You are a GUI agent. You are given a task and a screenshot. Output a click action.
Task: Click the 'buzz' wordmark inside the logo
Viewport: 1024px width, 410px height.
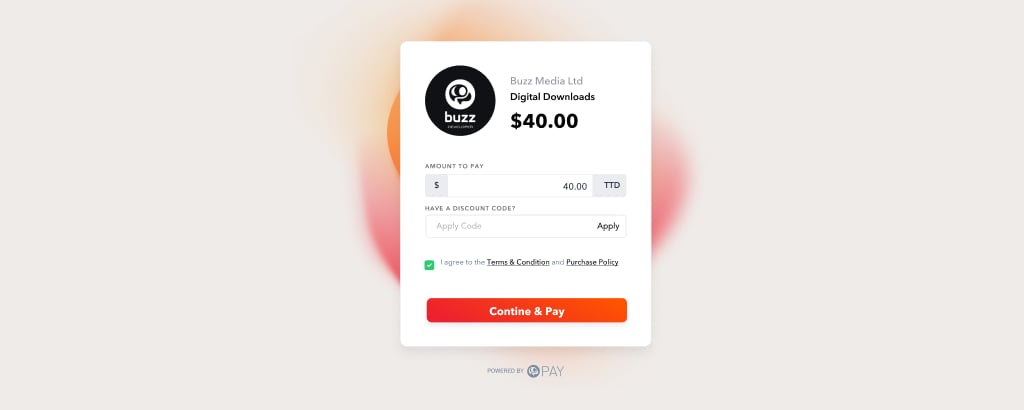(x=460, y=118)
